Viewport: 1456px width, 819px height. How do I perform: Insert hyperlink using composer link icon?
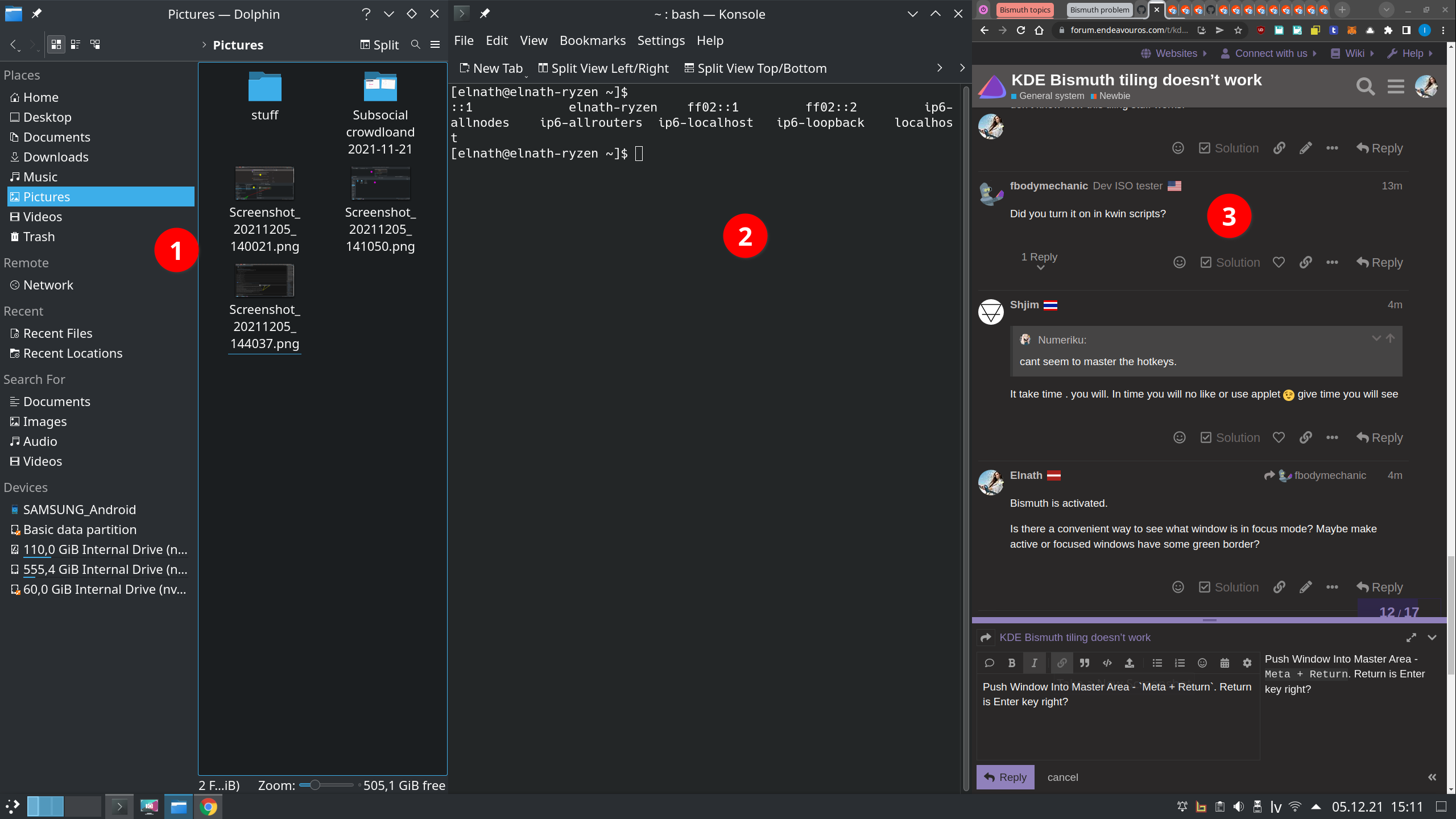point(1062,663)
